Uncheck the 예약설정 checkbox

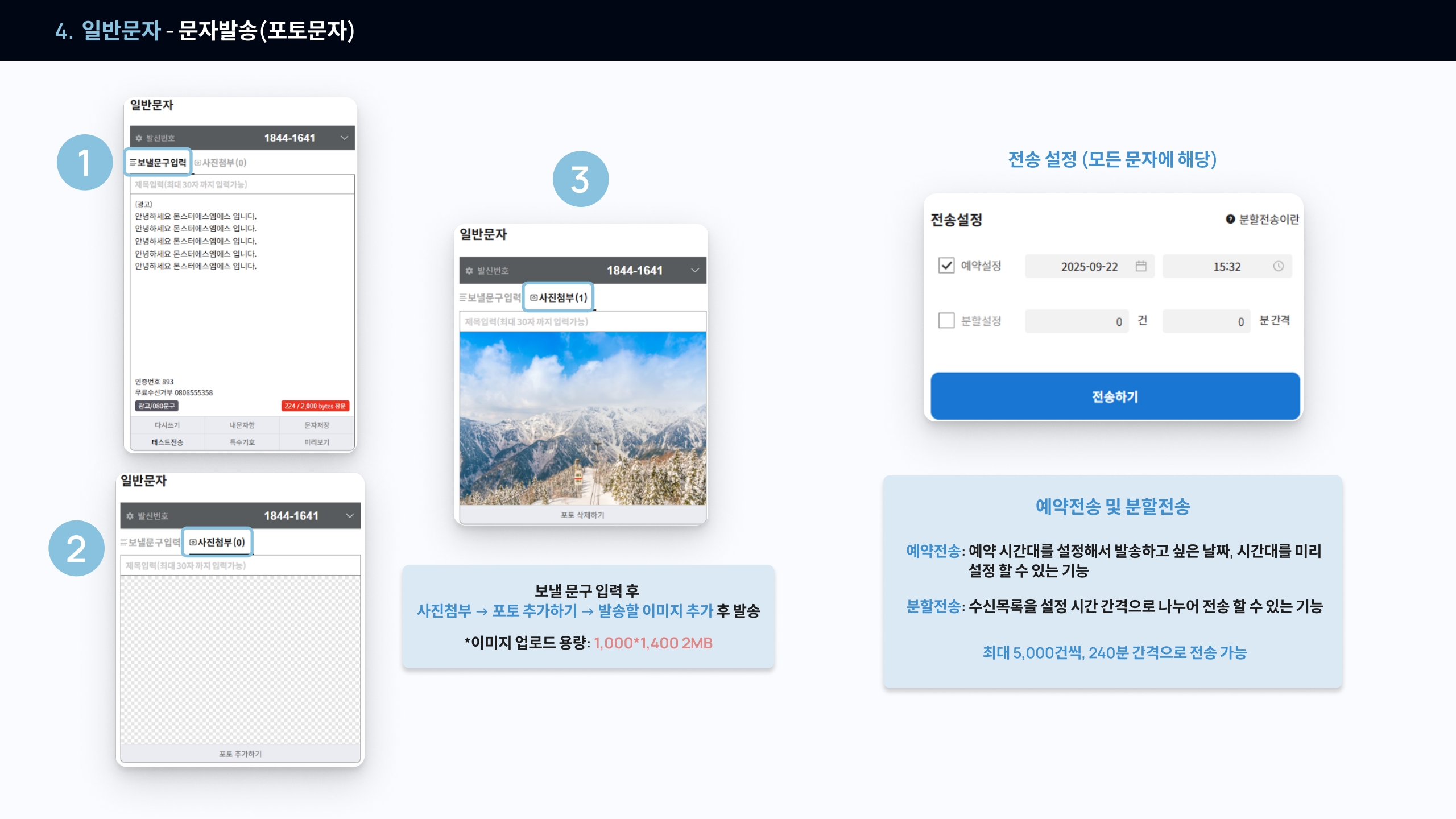(x=946, y=266)
